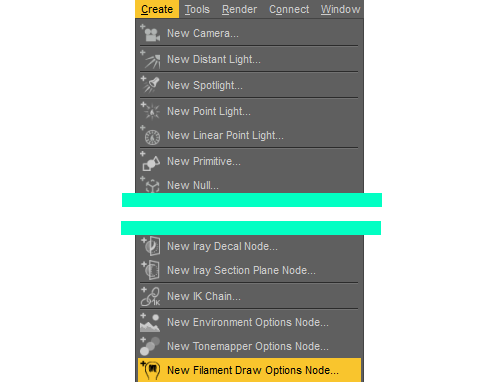Select New Iray Section Plane Node text
The height and width of the screenshot is (382, 500).
(241, 270)
